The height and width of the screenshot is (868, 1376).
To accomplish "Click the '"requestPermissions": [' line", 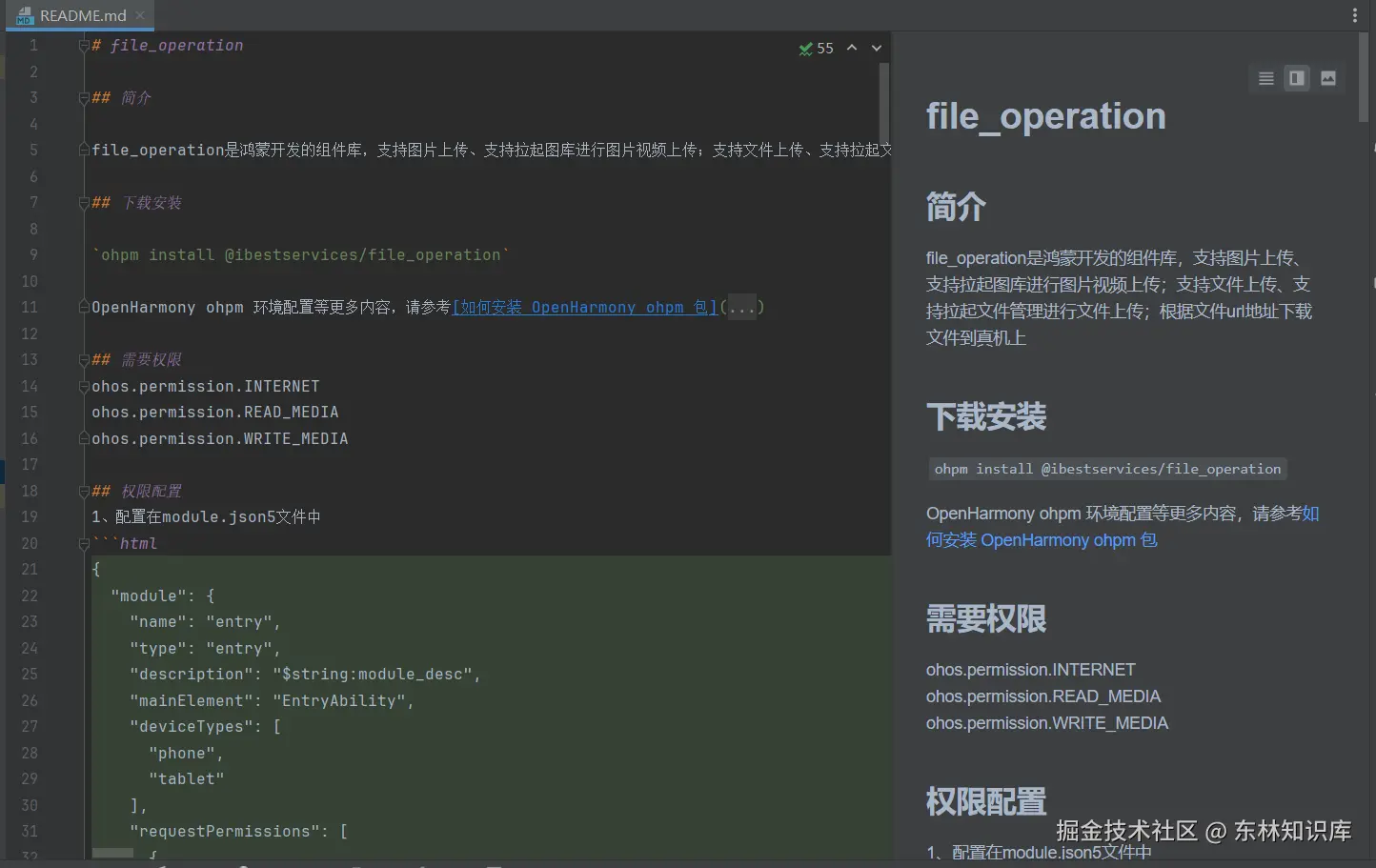I will (x=238, y=832).
